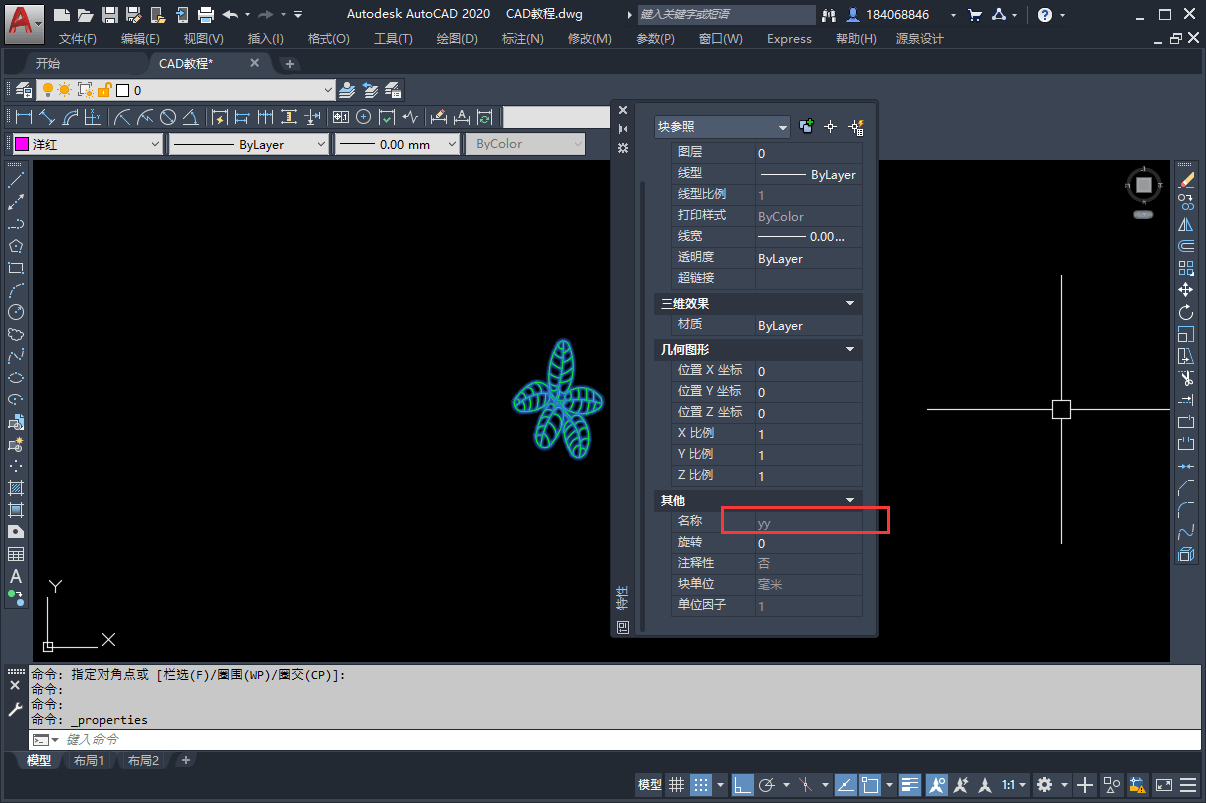Select the Circle draw tool

pos(16,313)
